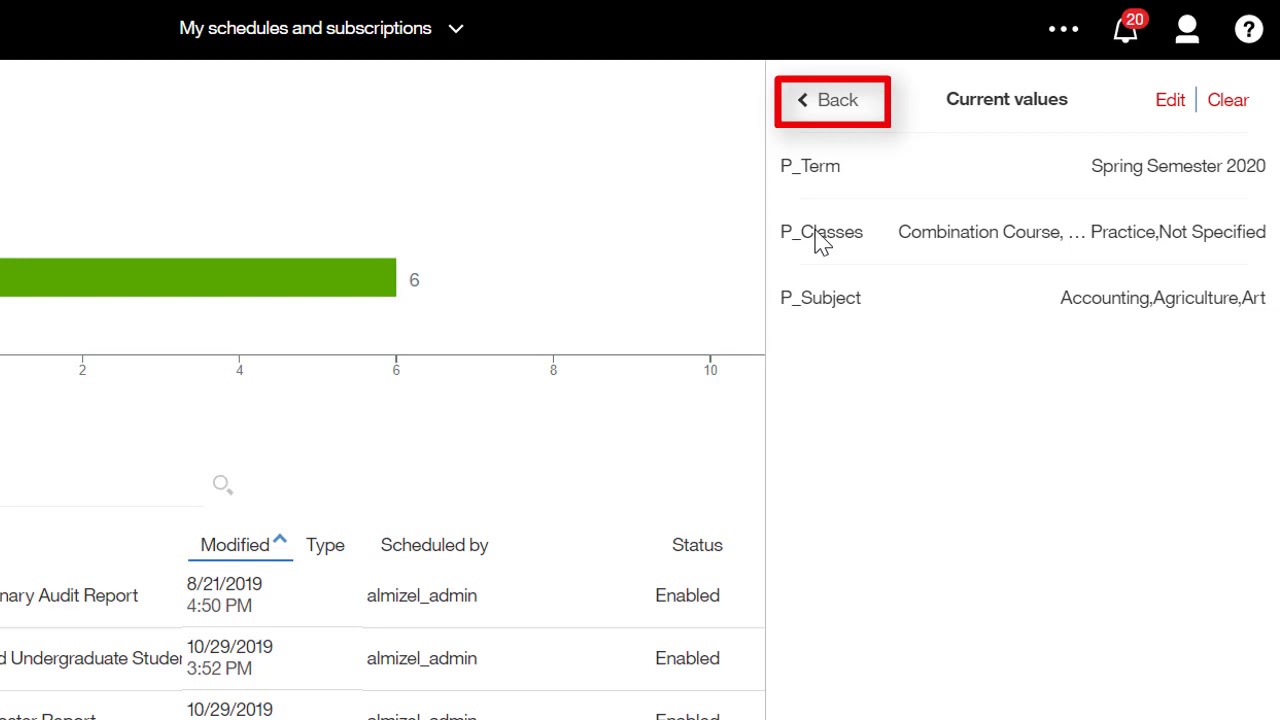Open the Undergraduate Student schedule row
This screenshot has width=1280, height=720.
tap(91, 658)
